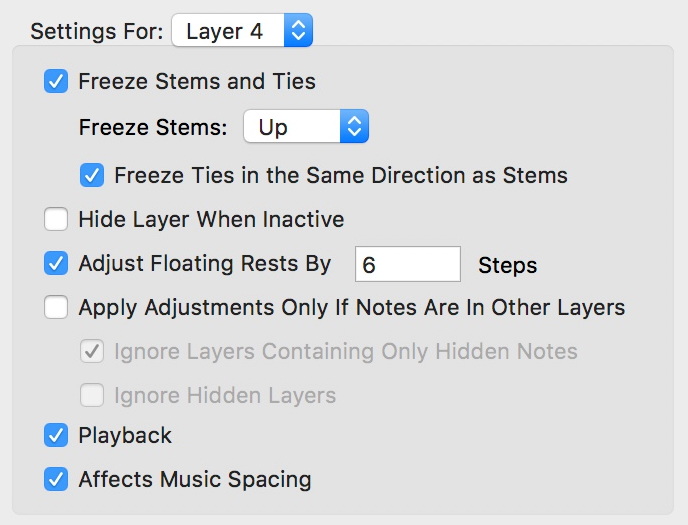This screenshot has width=688, height=525.
Task: Open the Freeze Stems direction dropdown
Action: 306,127
